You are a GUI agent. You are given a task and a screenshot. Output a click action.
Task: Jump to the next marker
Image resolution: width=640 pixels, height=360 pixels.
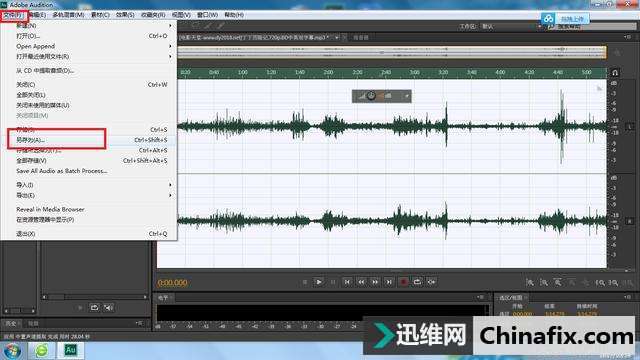click(389, 282)
